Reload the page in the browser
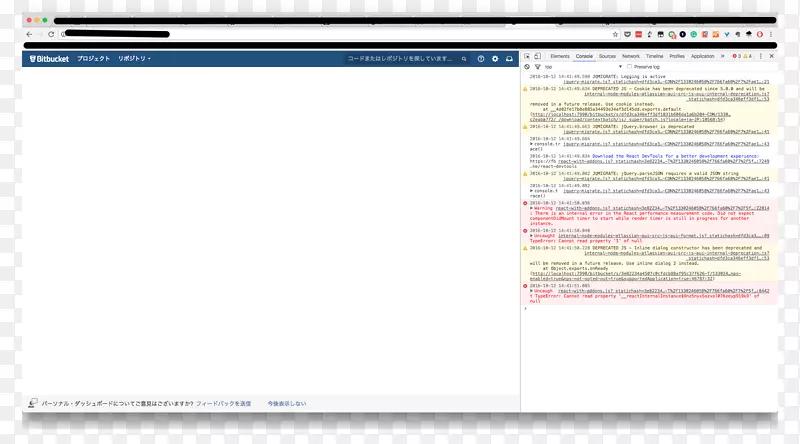 (51, 34)
